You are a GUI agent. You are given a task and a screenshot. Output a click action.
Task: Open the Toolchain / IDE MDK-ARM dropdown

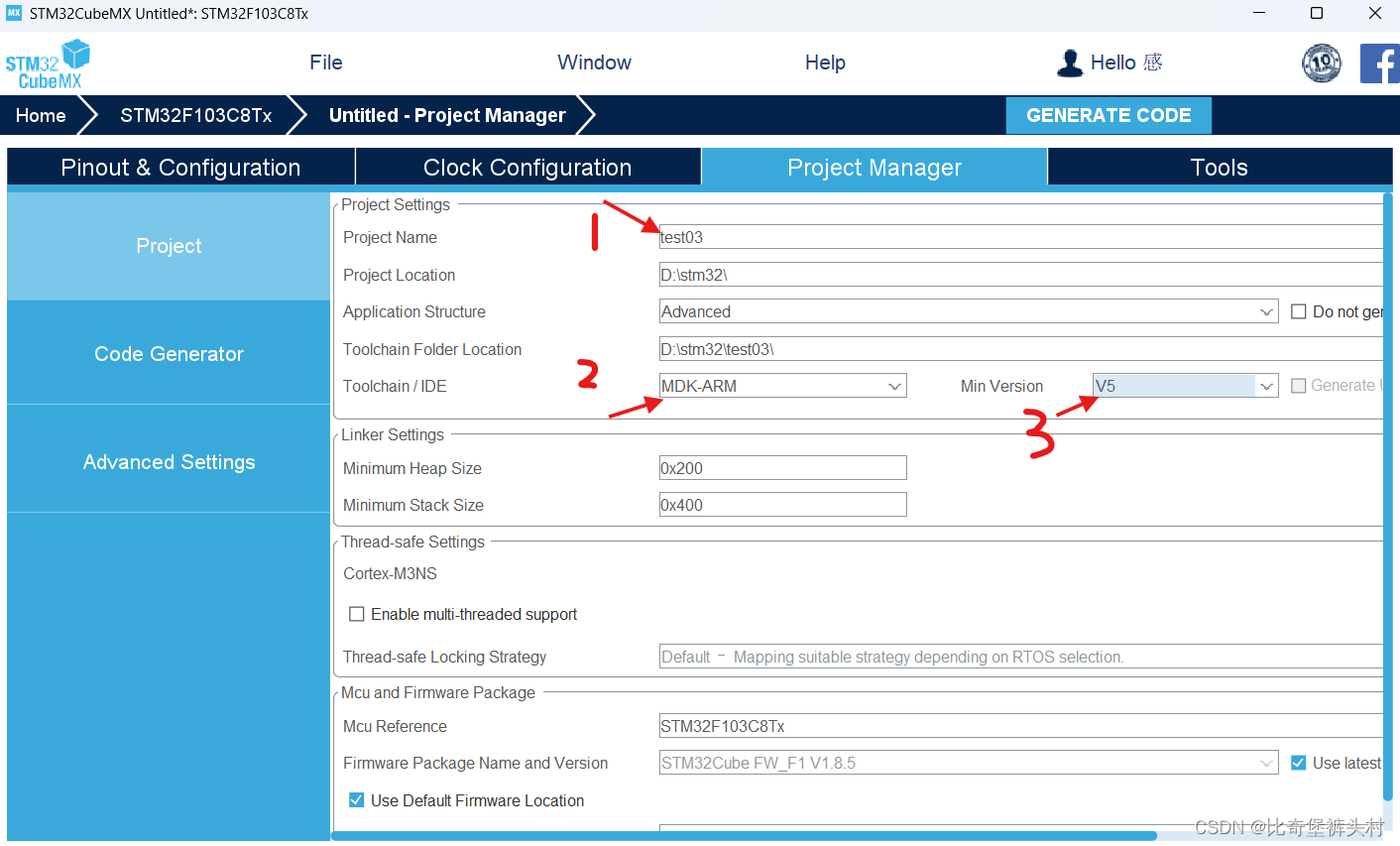tap(783, 386)
